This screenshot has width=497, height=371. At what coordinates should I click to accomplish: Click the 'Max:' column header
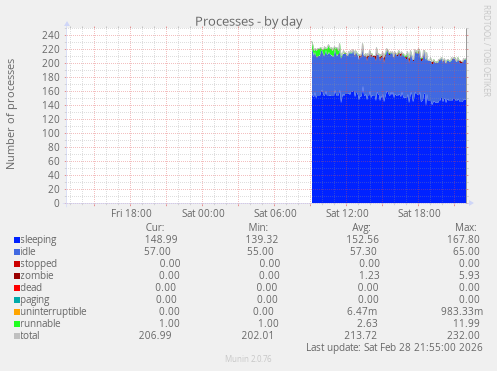click(466, 227)
